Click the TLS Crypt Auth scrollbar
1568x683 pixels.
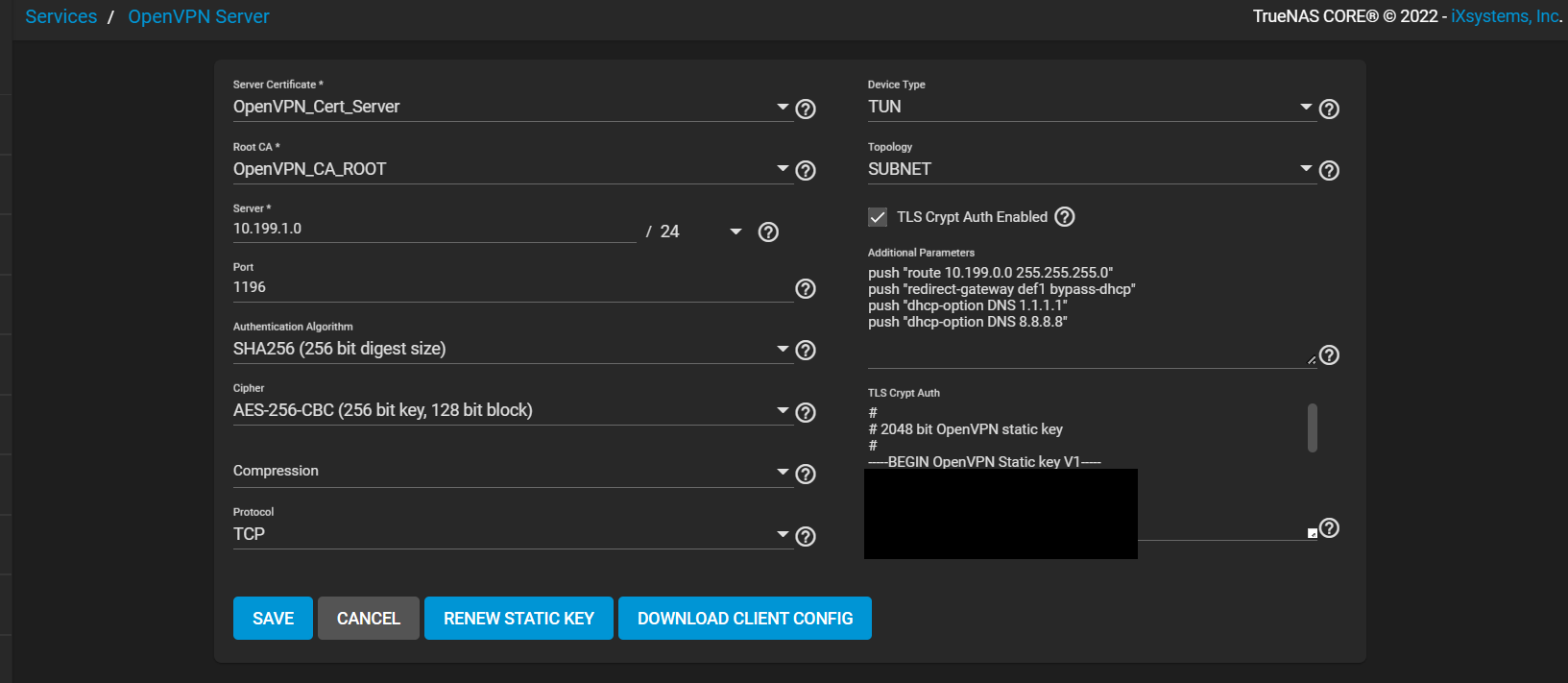pos(1312,427)
